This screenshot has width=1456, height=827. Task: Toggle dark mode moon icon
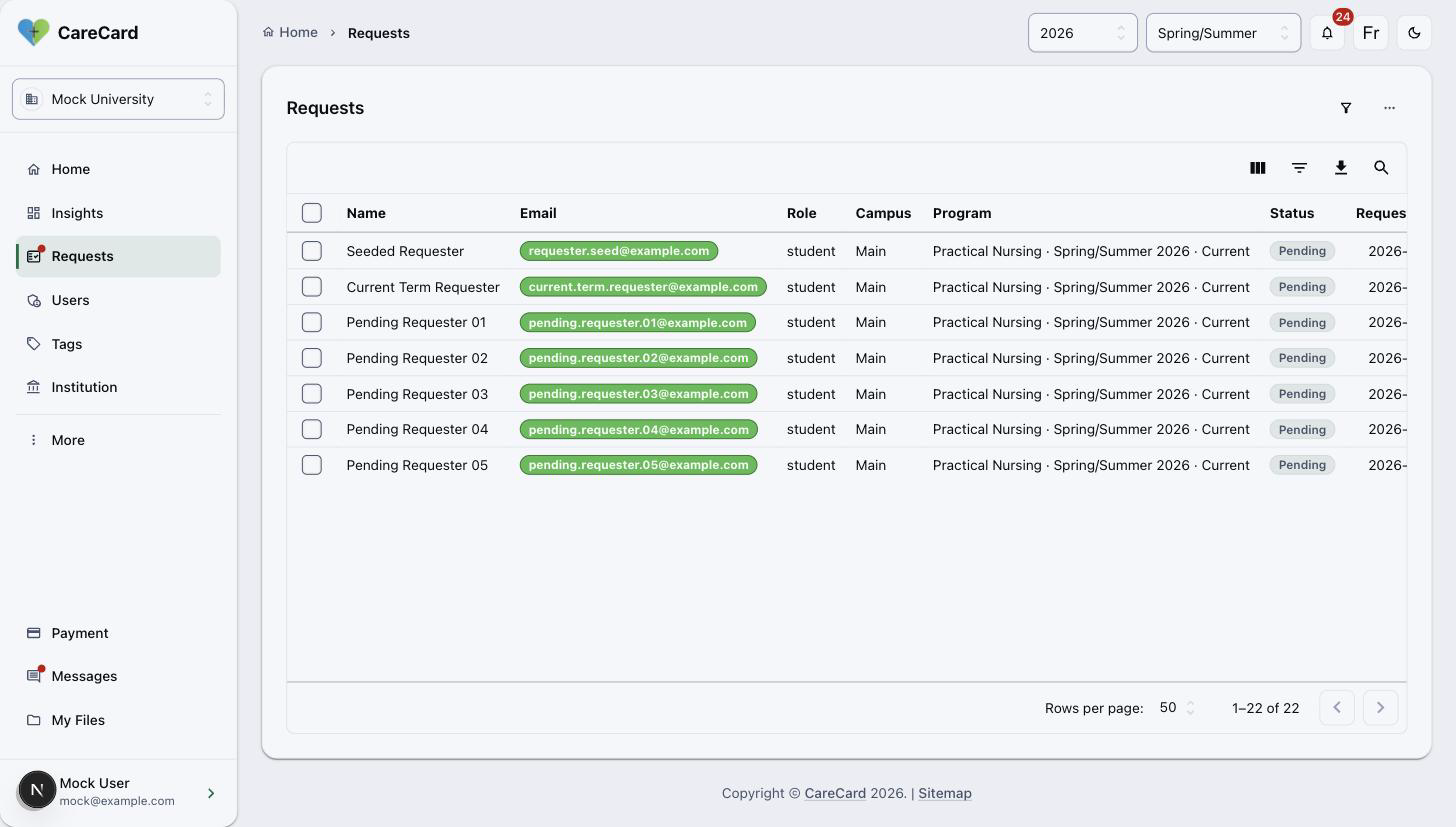pyautogui.click(x=1414, y=33)
